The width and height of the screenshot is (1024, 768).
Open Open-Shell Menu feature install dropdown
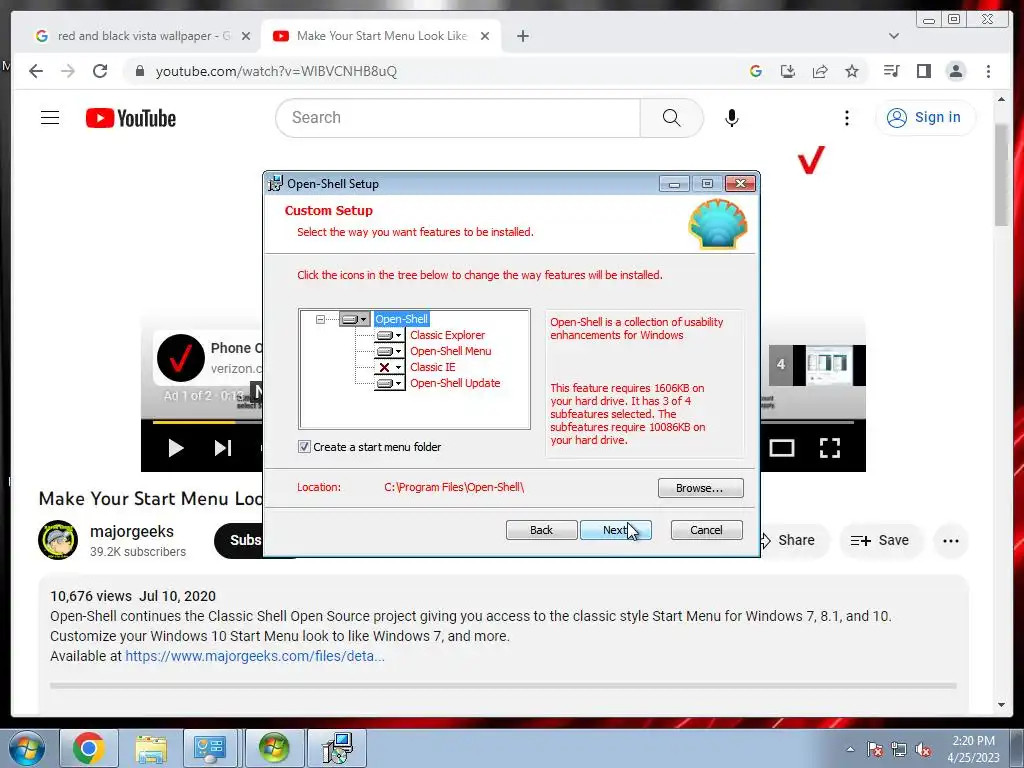tap(389, 351)
